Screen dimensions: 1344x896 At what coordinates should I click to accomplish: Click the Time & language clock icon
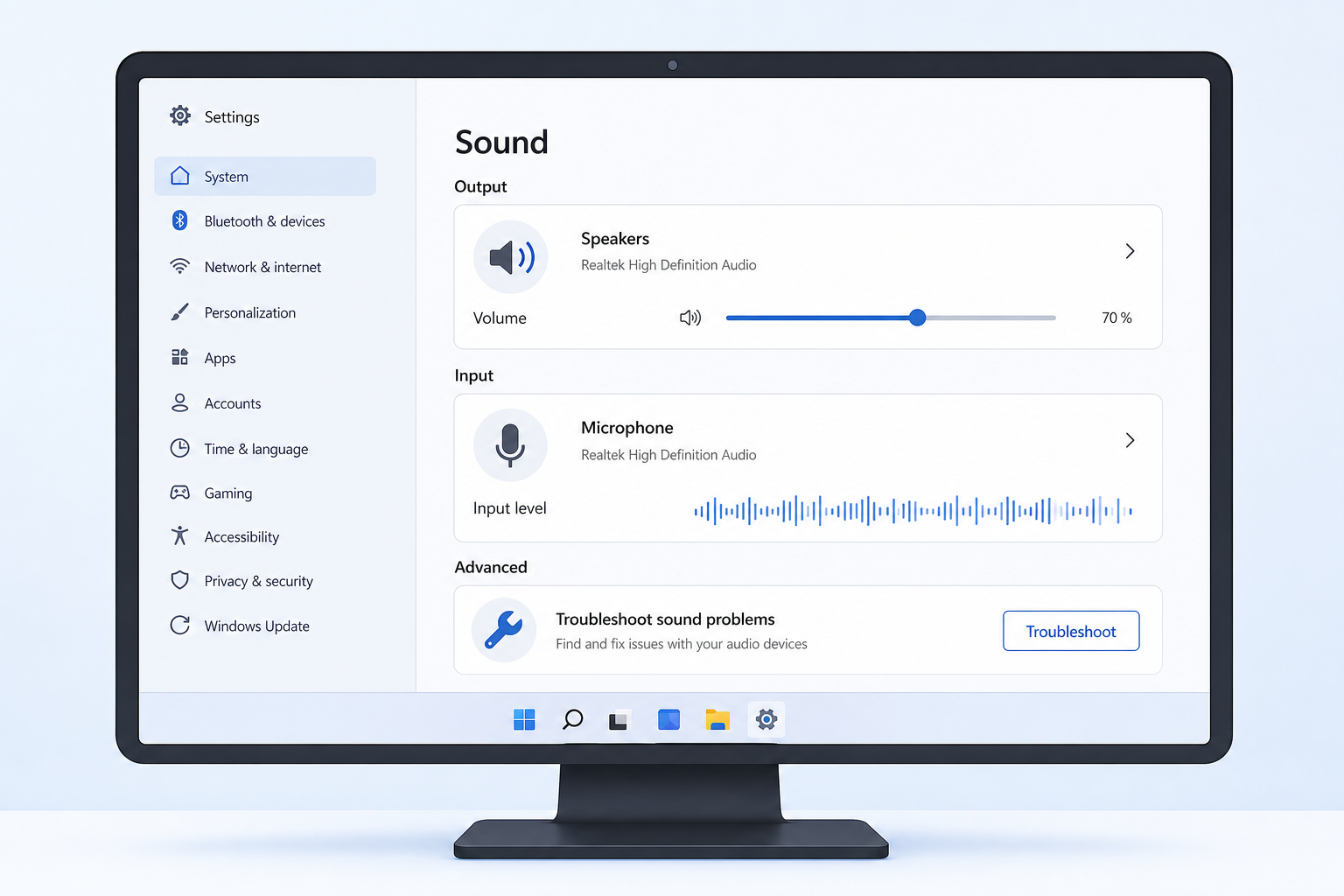click(180, 448)
